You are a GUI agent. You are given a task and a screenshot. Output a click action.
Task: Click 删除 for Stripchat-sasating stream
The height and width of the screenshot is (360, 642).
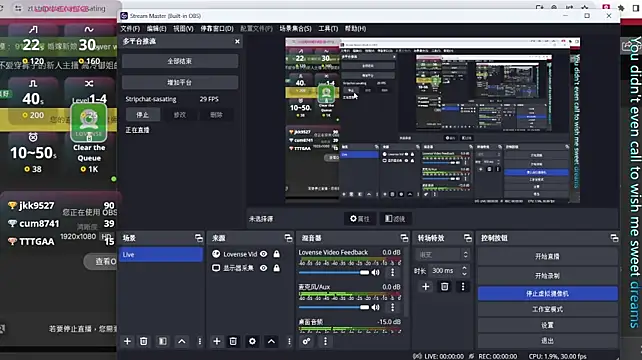(216, 115)
